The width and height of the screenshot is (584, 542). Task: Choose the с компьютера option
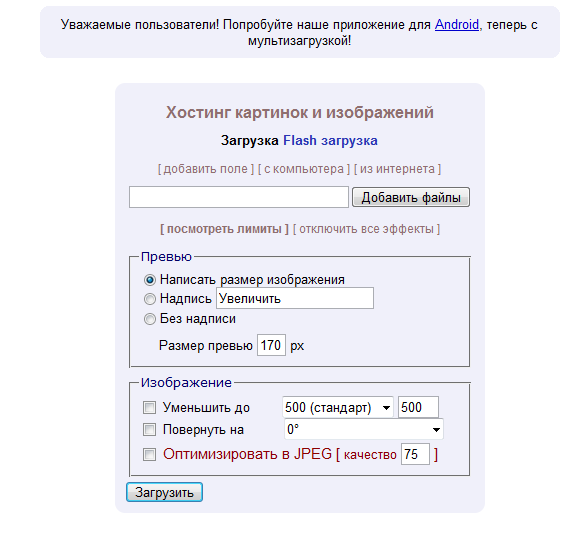click(304, 169)
